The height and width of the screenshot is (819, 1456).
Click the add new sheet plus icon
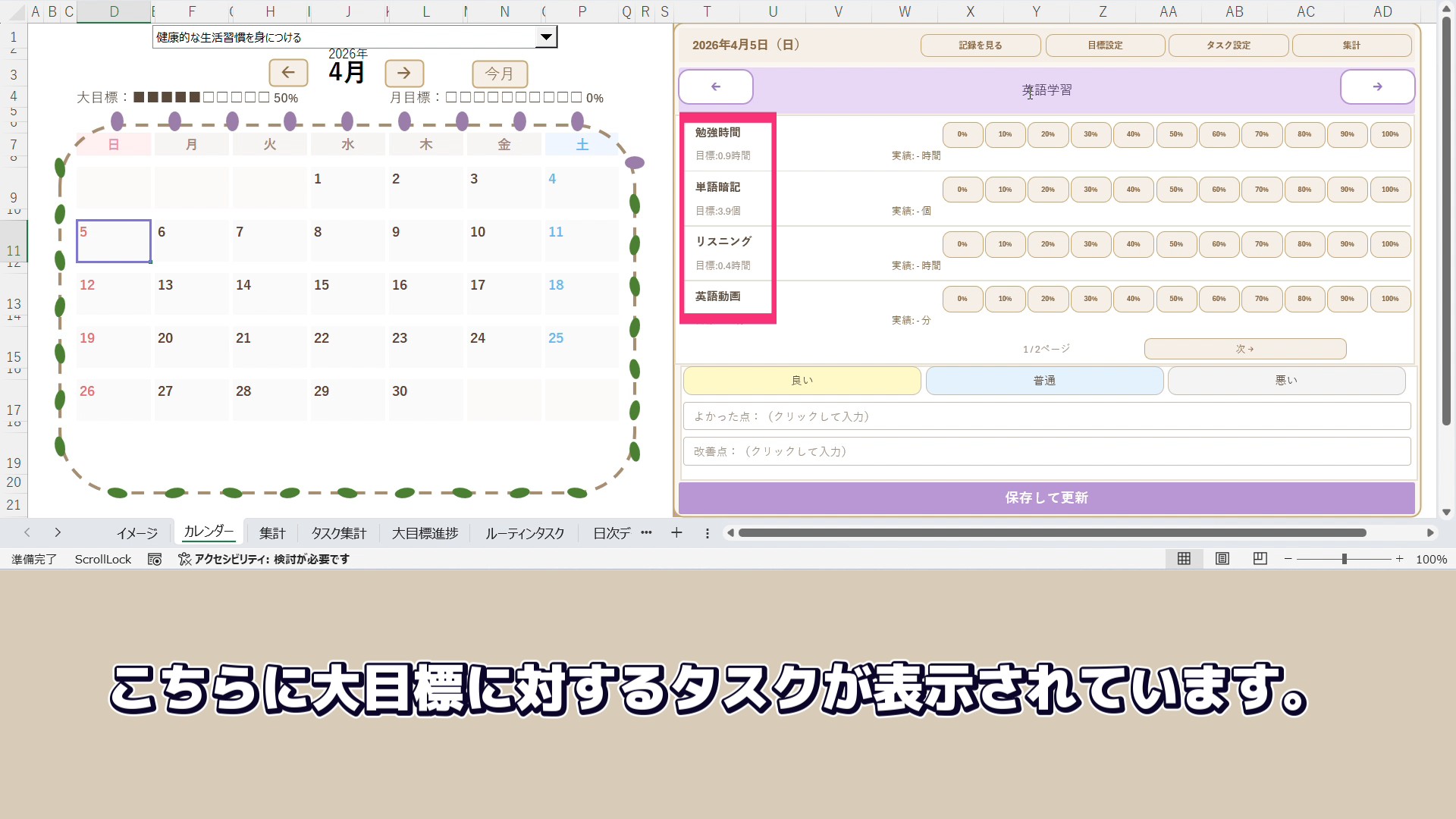pos(676,533)
